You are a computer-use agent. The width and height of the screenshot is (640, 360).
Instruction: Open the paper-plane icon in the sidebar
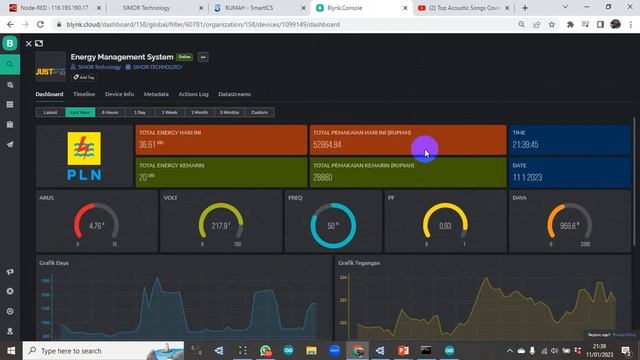tap(10, 144)
